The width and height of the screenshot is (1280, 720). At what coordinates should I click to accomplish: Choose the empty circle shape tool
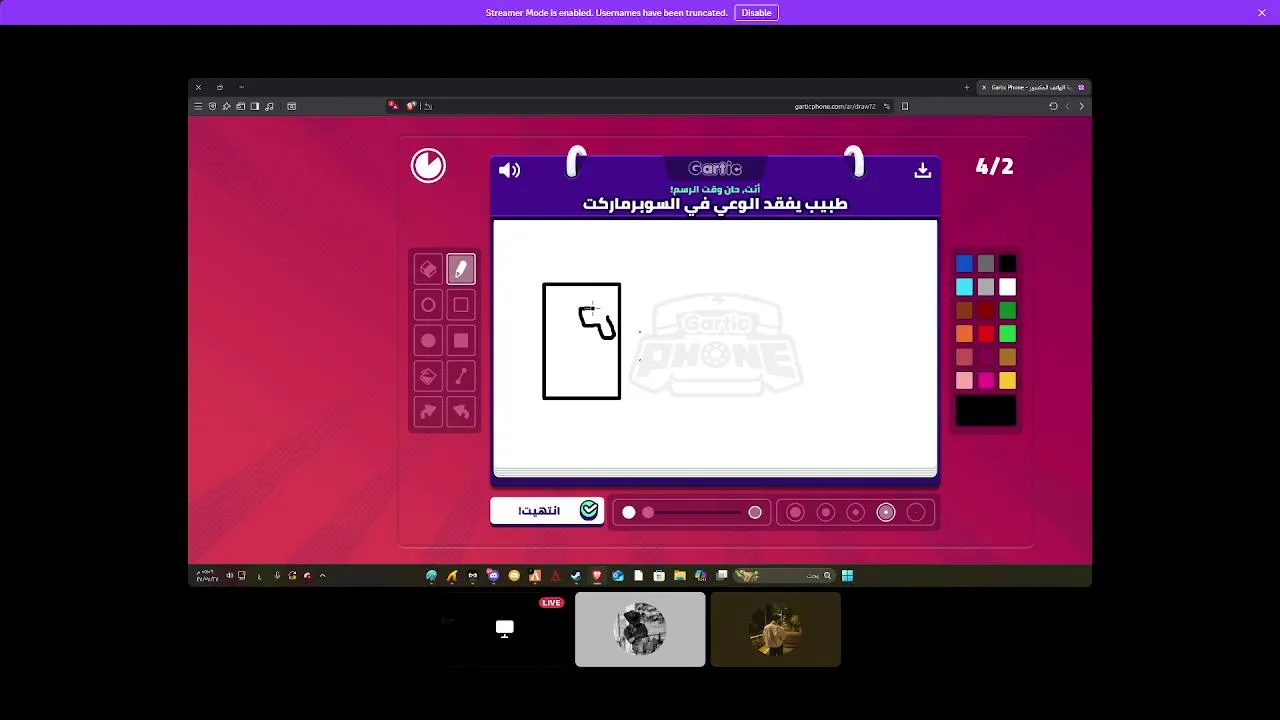coord(428,305)
